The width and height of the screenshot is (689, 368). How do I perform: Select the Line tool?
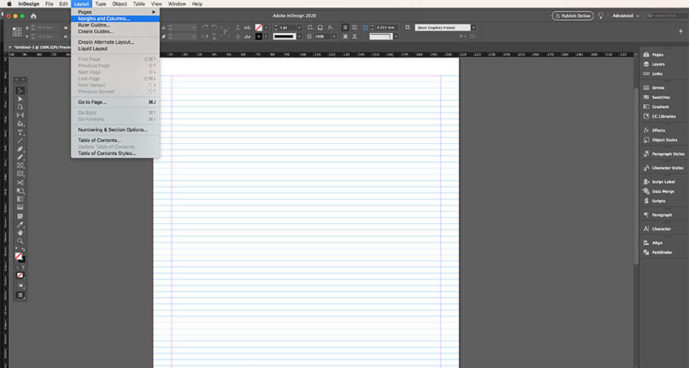[x=20, y=141]
